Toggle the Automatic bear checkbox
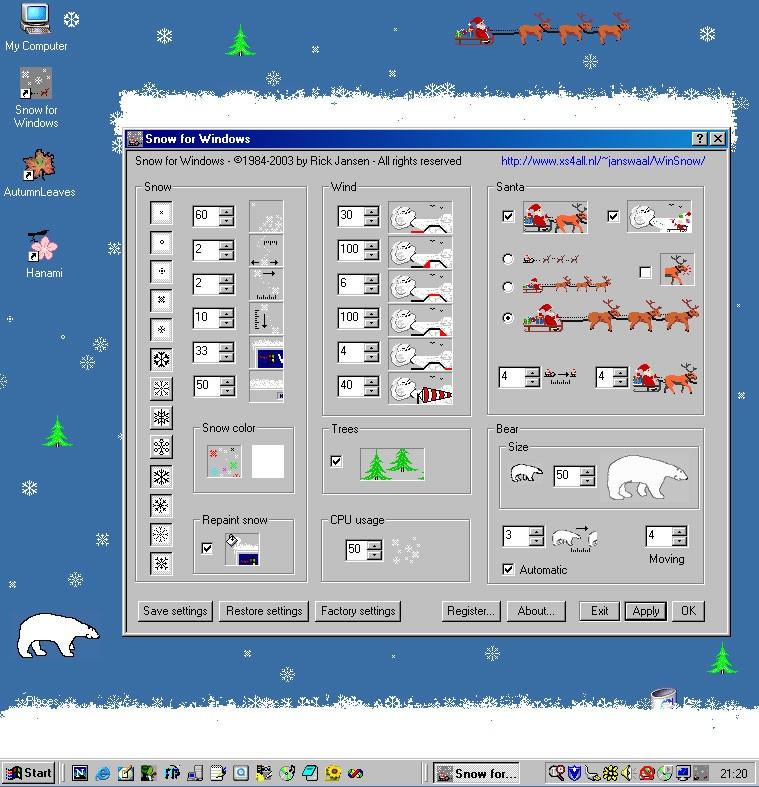The image size is (759, 787). (x=508, y=569)
